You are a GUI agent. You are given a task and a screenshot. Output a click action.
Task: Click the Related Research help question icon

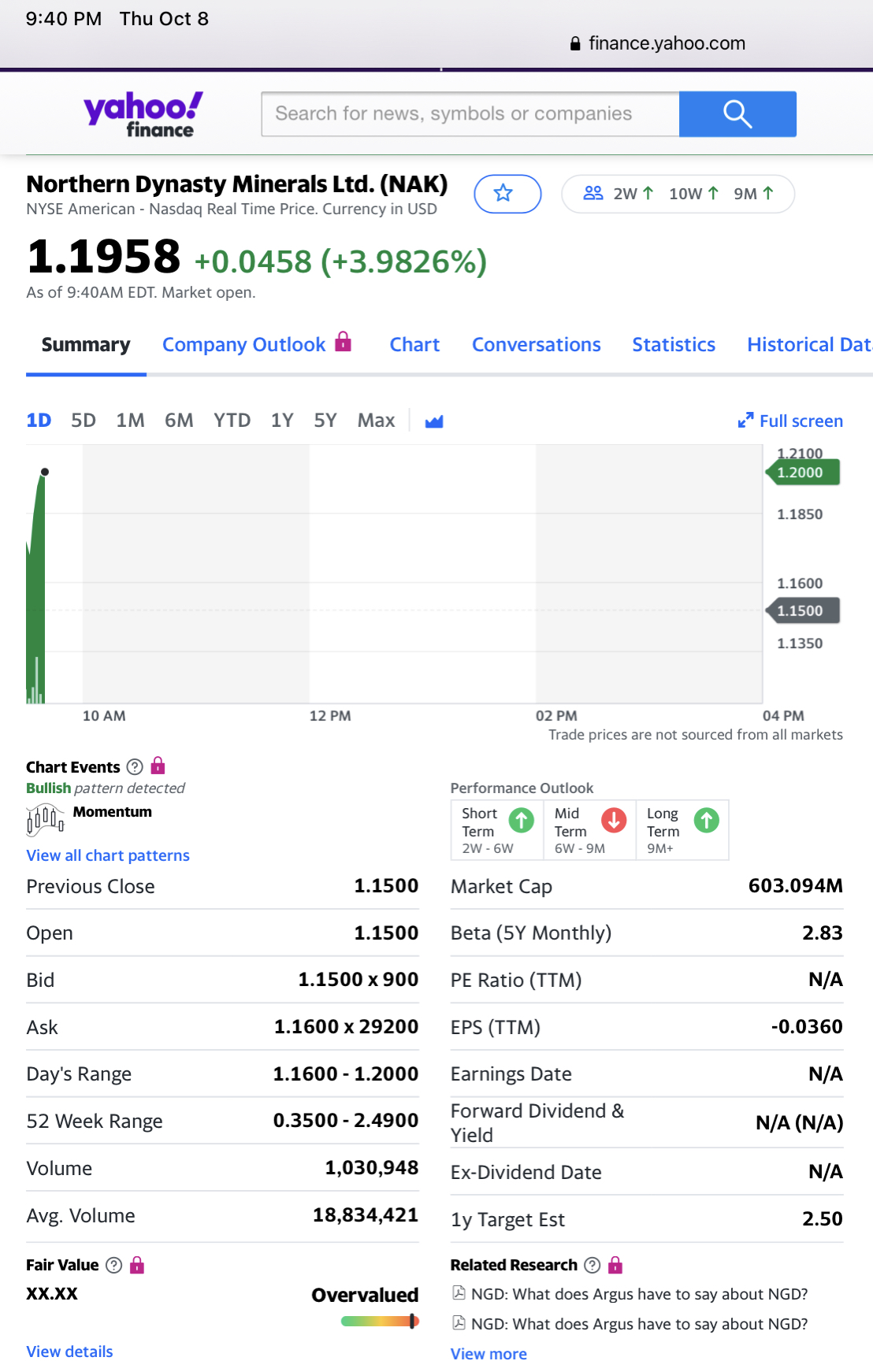[x=593, y=1265]
